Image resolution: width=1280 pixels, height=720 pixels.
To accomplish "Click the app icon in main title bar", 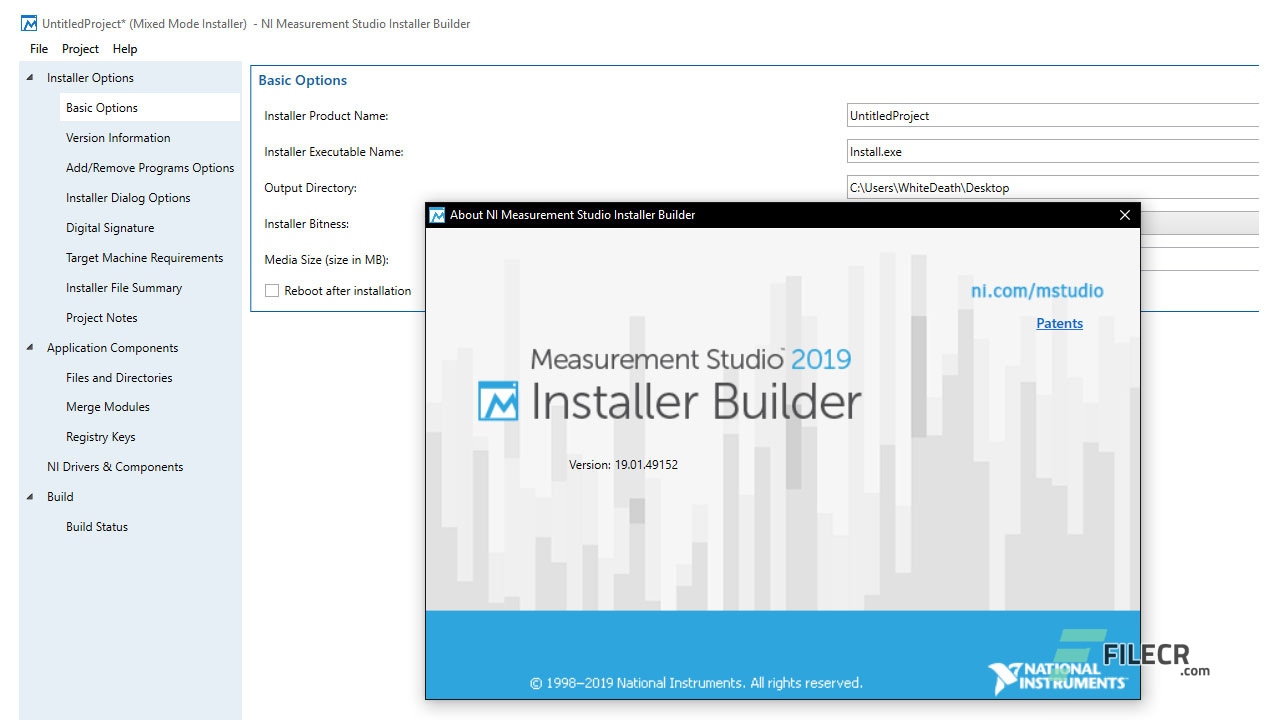I will [x=29, y=24].
